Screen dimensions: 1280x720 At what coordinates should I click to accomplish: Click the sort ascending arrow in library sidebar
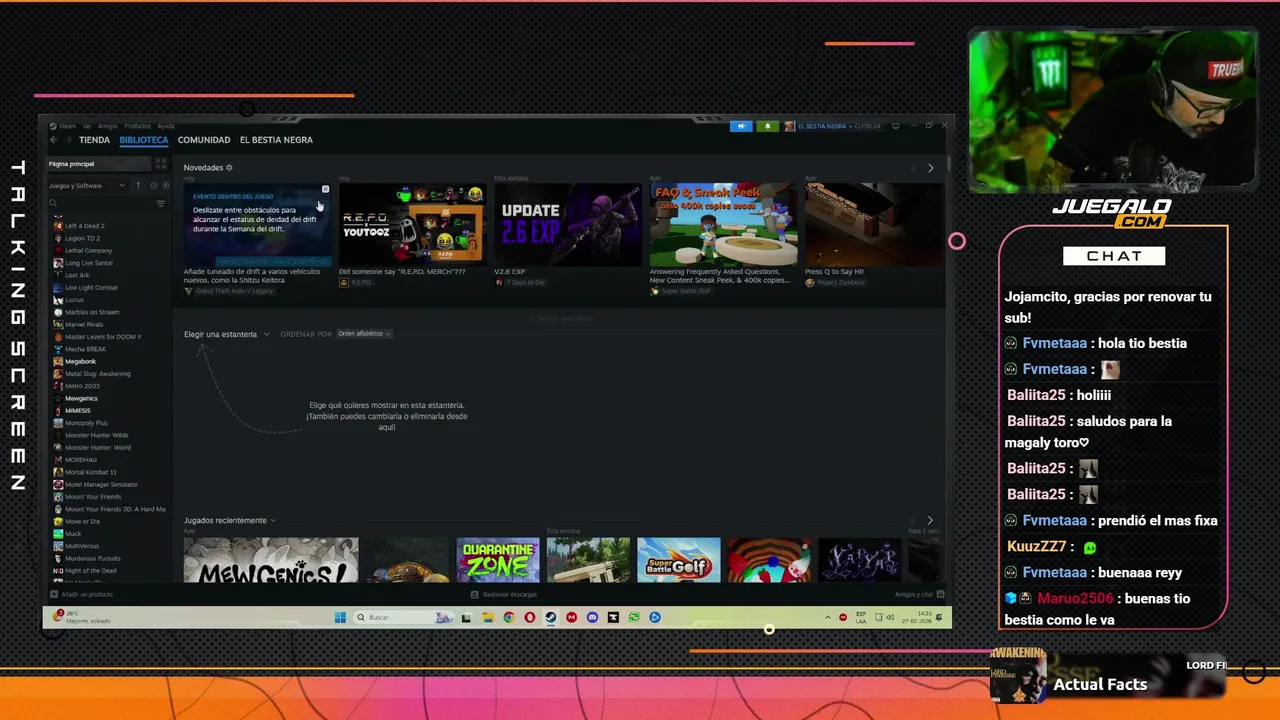138,186
